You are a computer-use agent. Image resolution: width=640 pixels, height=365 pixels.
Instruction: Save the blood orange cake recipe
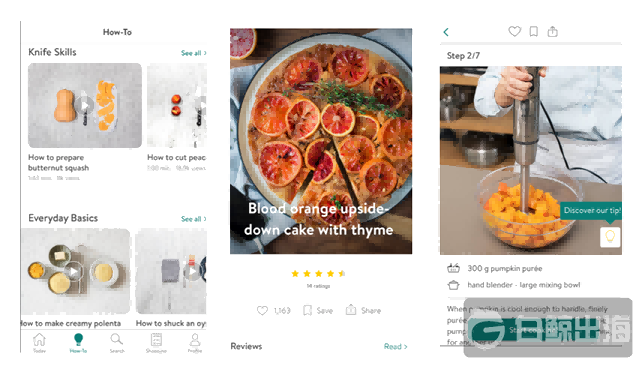[318, 311]
